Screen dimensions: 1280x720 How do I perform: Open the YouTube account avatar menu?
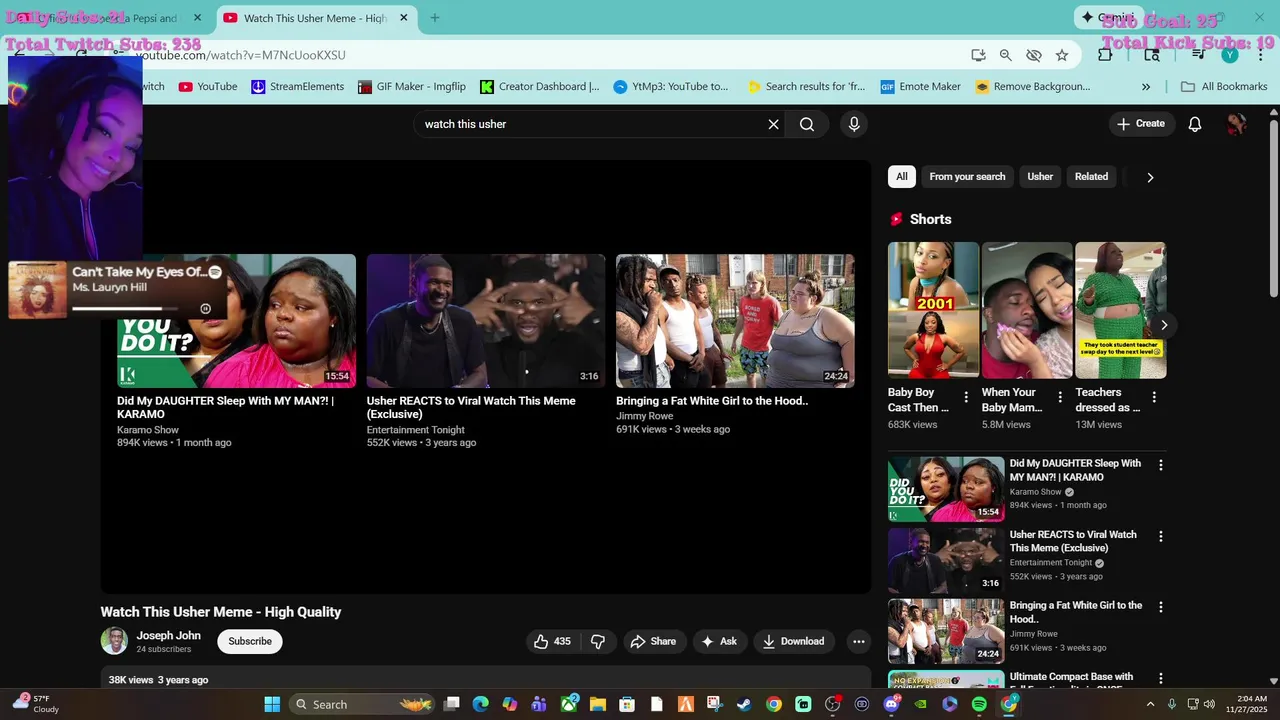tap(1237, 124)
